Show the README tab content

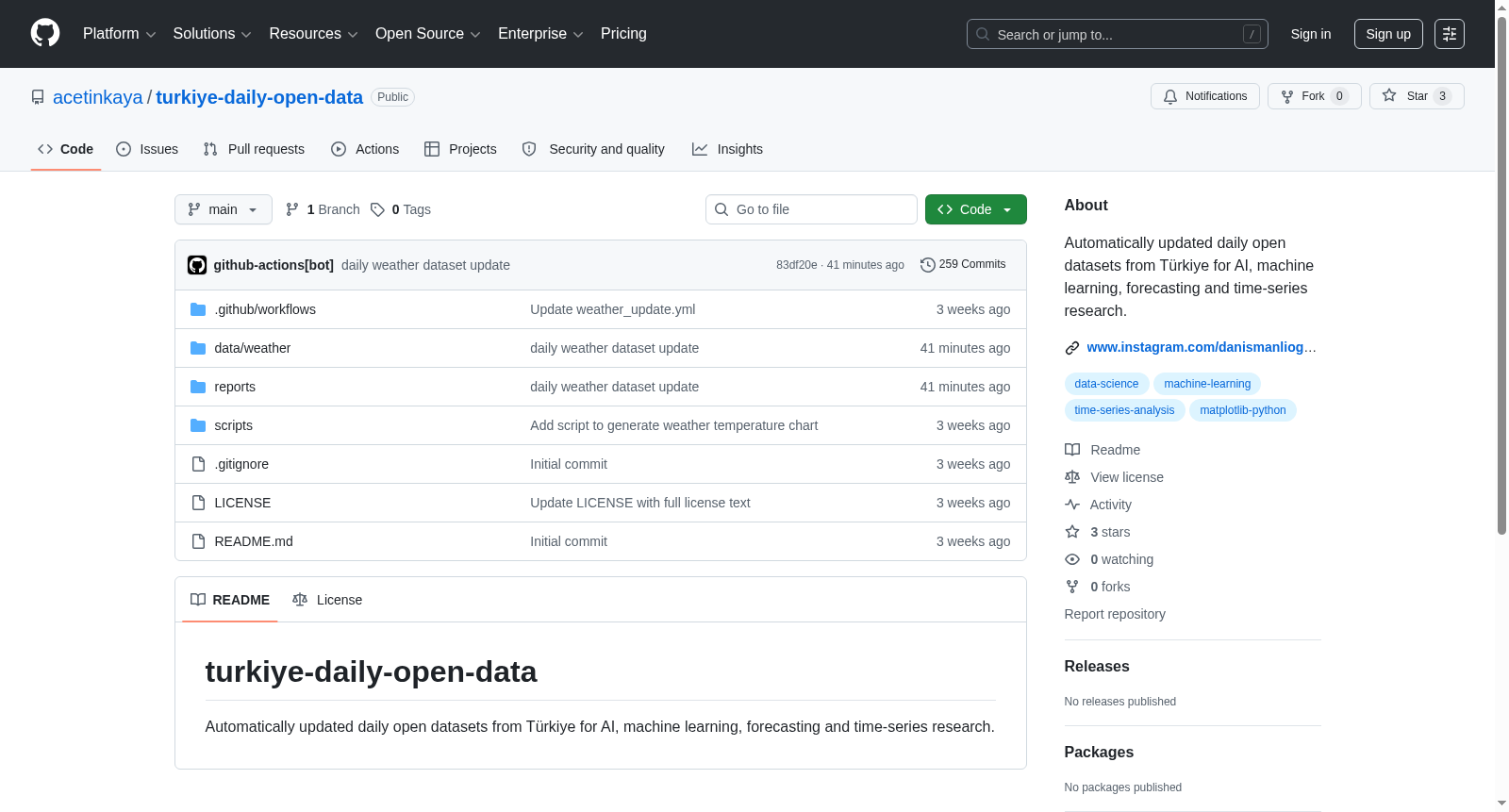(x=230, y=600)
